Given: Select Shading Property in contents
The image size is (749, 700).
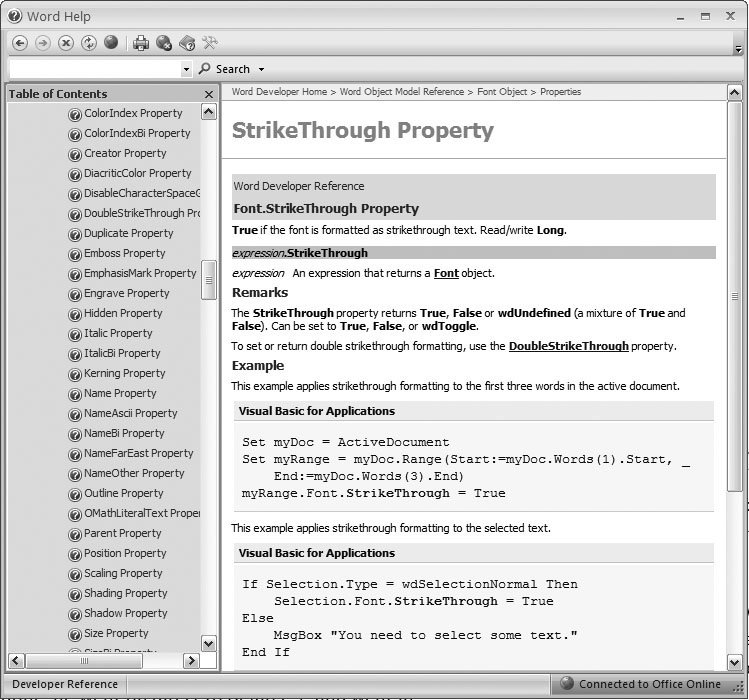Looking at the screenshot, I should tap(126, 593).
